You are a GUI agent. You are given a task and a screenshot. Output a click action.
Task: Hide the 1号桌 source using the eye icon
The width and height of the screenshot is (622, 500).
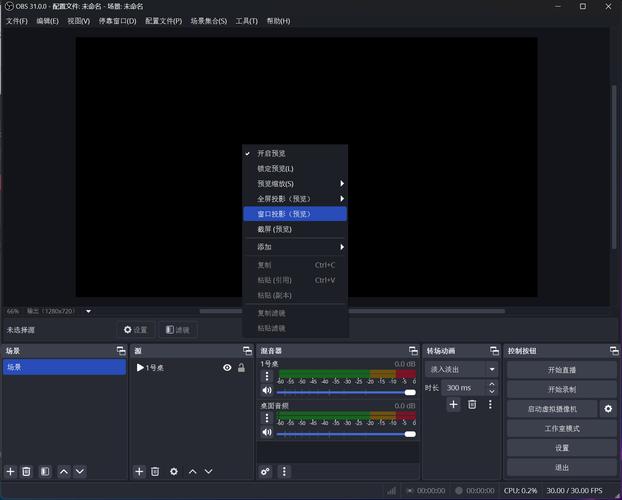[x=227, y=368]
